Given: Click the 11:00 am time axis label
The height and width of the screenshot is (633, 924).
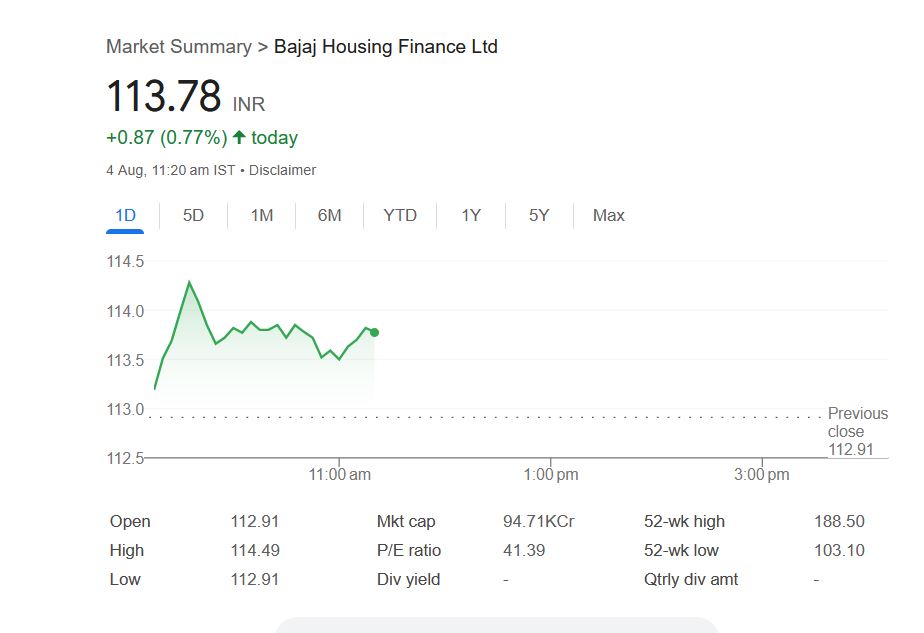Looking at the screenshot, I should (340, 475).
